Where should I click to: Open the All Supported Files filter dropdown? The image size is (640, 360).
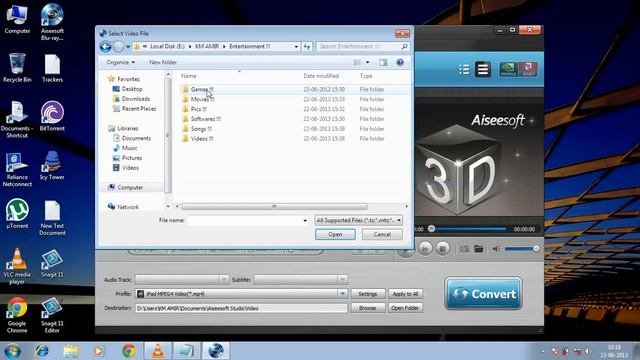pos(359,220)
